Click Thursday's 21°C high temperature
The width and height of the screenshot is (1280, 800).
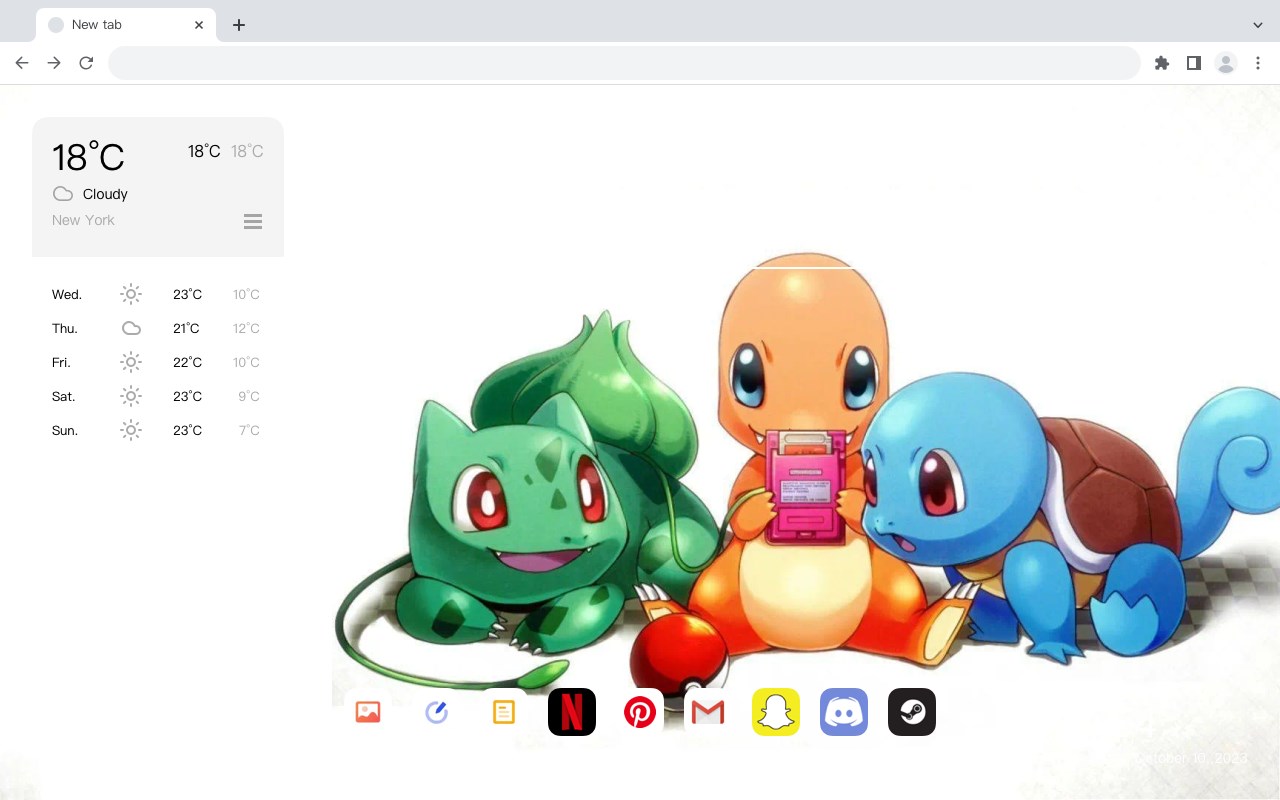[x=186, y=328]
